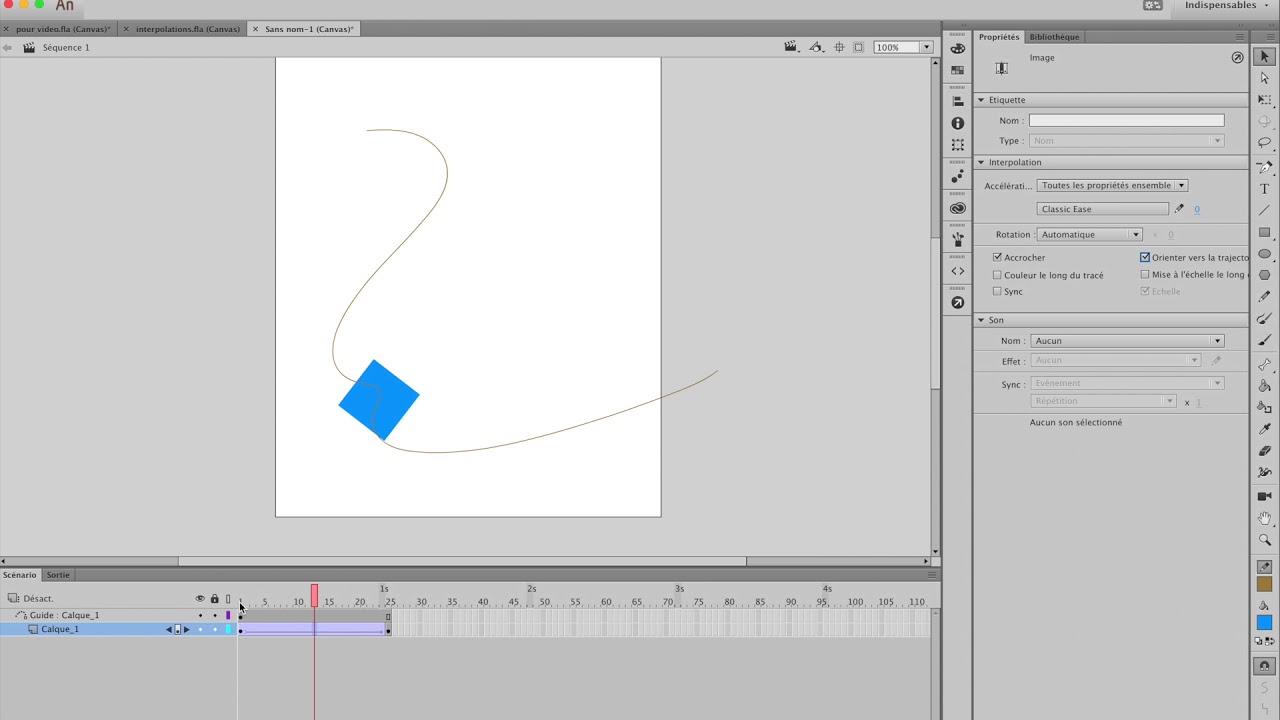
Task: Switch to interpolations.fla document tab
Action: tap(188, 29)
